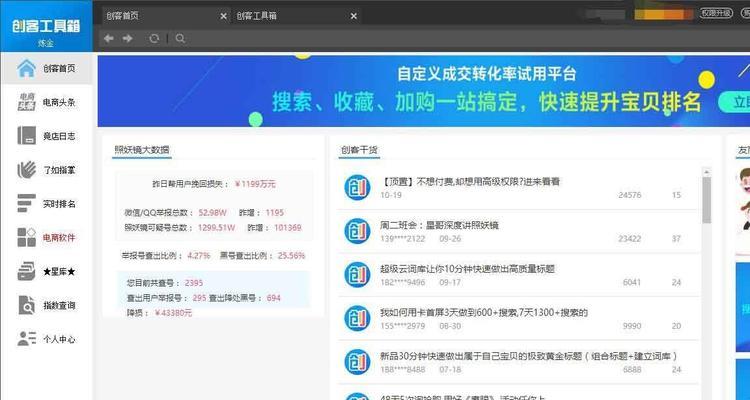The image size is (750, 400).
Task: Click the 1299.51W suspicious accounts total
Action: coord(216,228)
